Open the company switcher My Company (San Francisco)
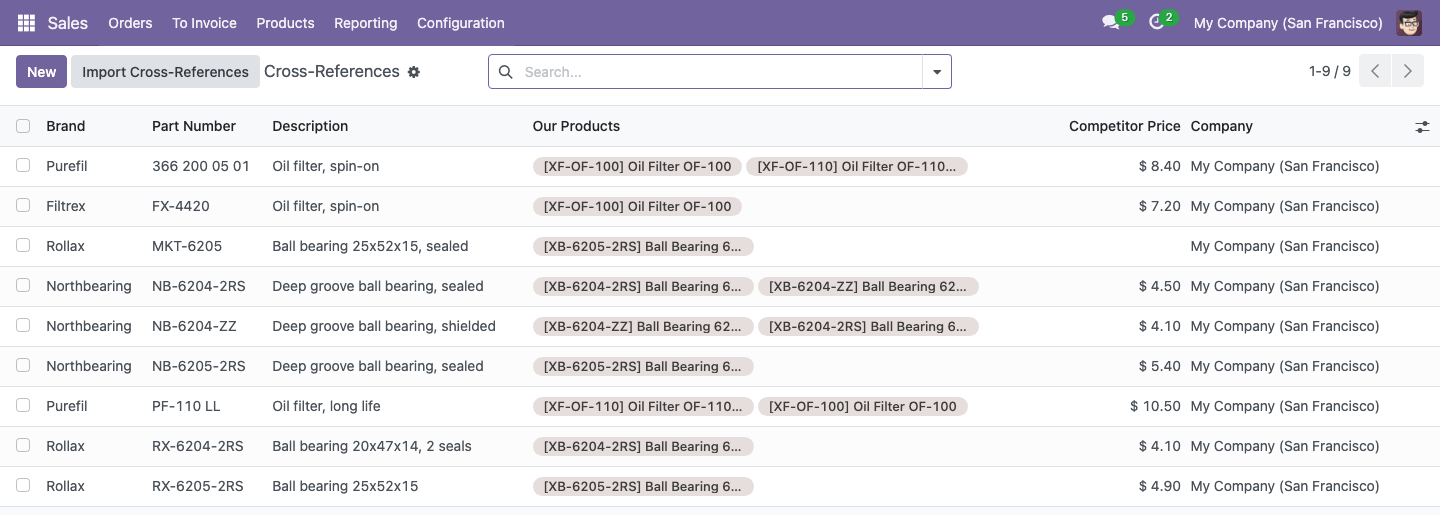 pyautogui.click(x=1288, y=23)
